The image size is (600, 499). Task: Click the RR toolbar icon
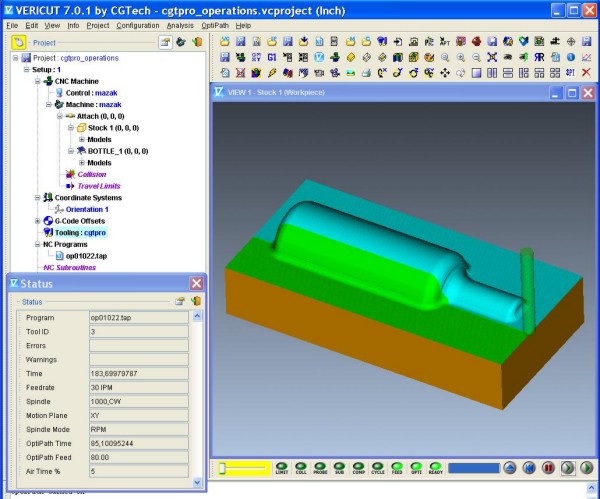[x=539, y=57]
